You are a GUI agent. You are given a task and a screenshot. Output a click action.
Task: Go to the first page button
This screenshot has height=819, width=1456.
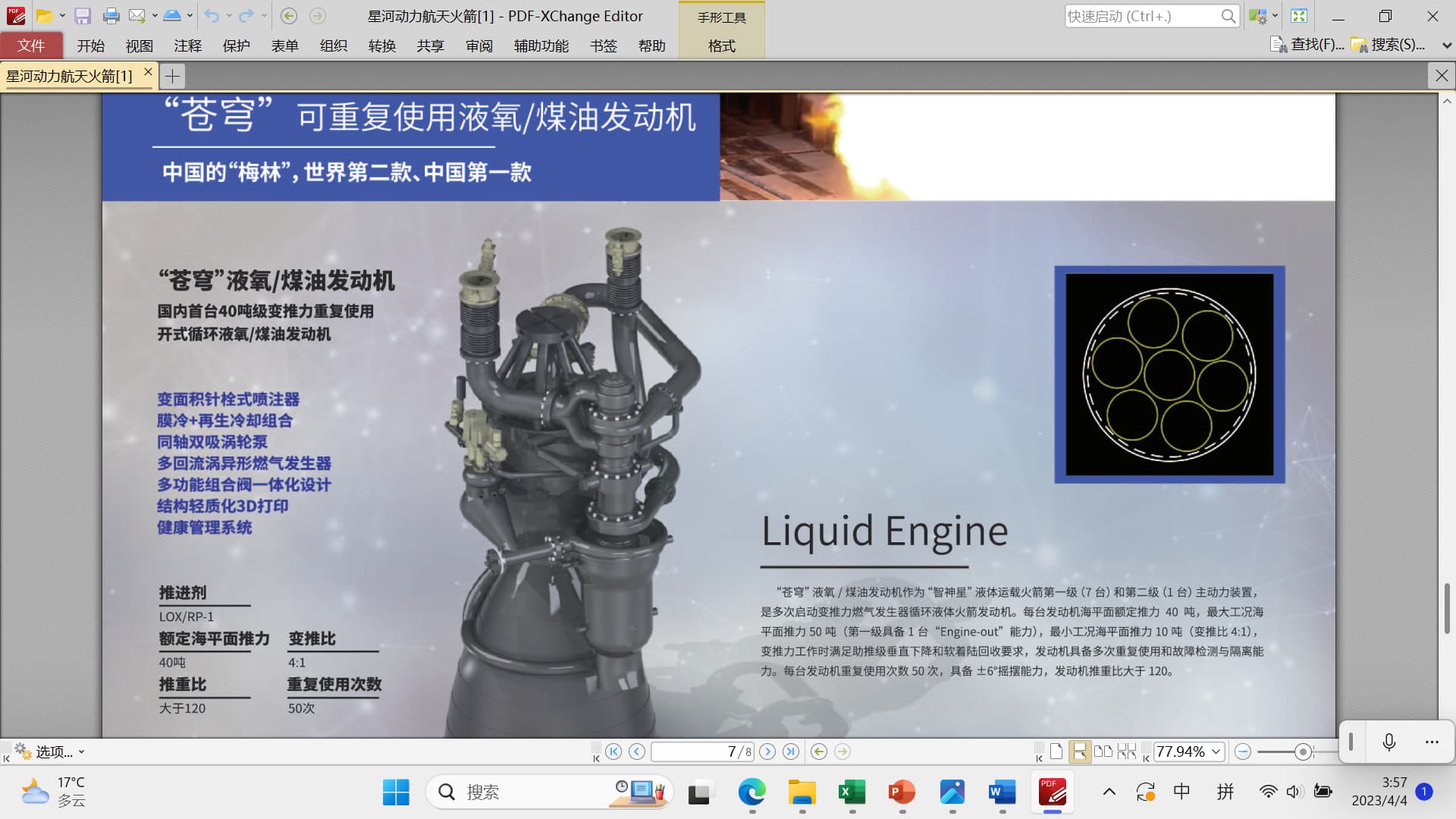(613, 752)
